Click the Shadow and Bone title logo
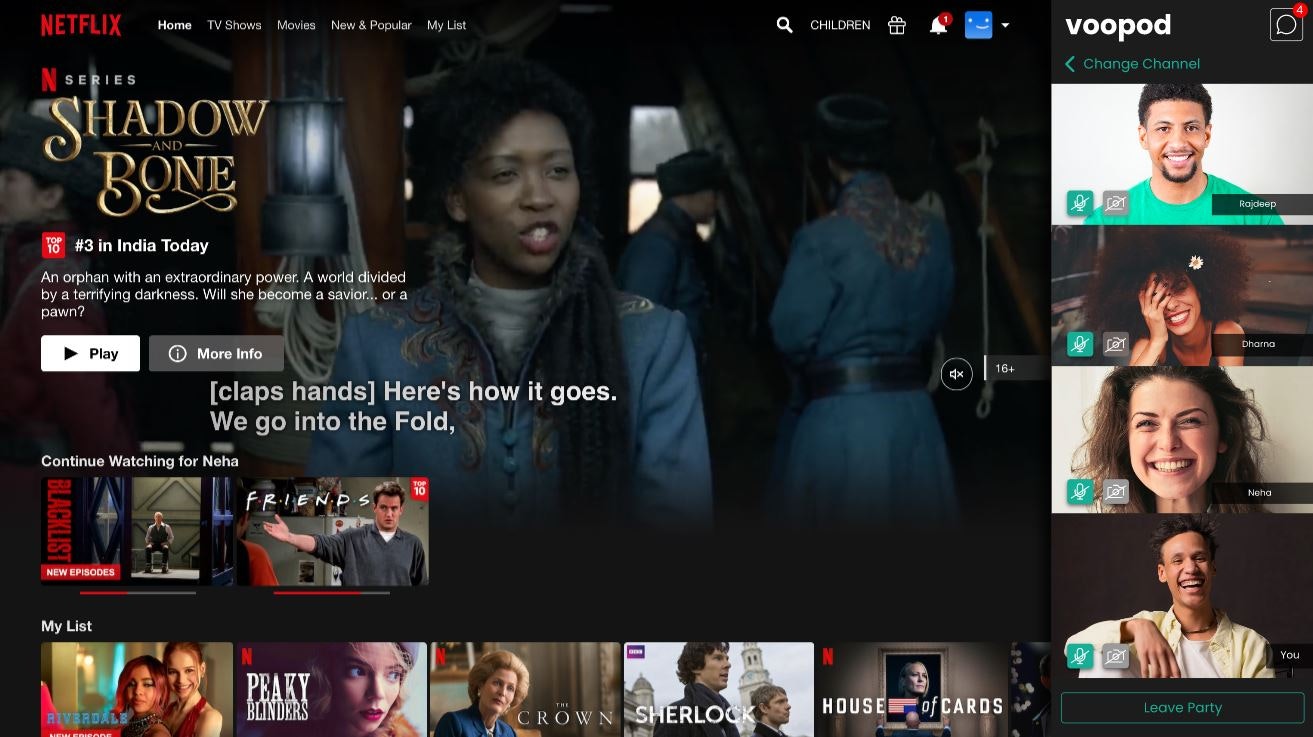Image resolution: width=1313 pixels, height=737 pixels. point(156,156)
